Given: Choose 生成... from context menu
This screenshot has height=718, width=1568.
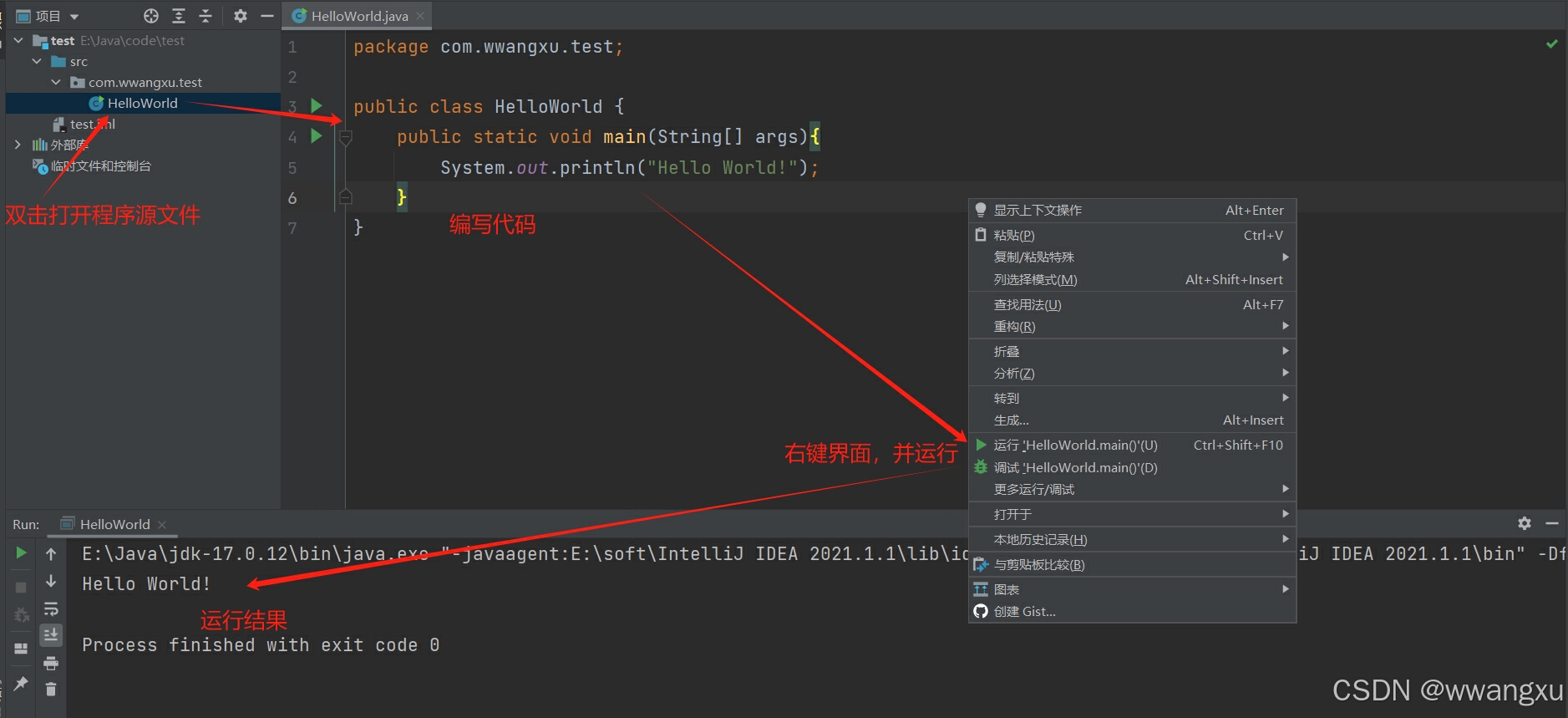Looking at the screenshot, I should click(1132, 420).
